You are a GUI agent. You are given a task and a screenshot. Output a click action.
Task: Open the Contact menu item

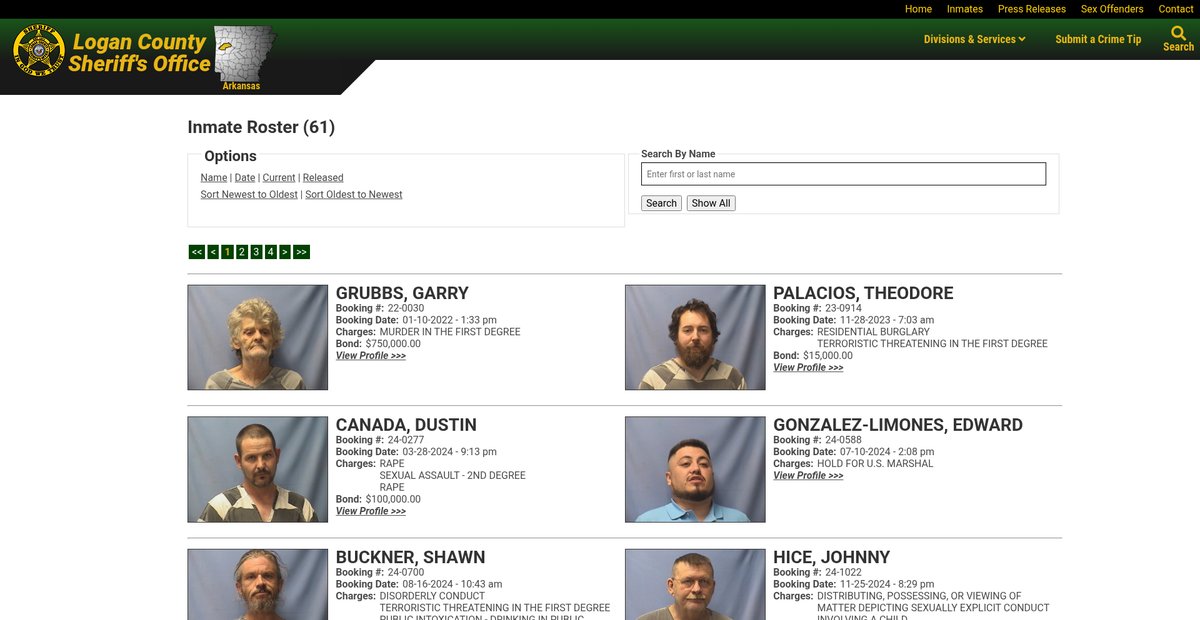coord(1176,9)
